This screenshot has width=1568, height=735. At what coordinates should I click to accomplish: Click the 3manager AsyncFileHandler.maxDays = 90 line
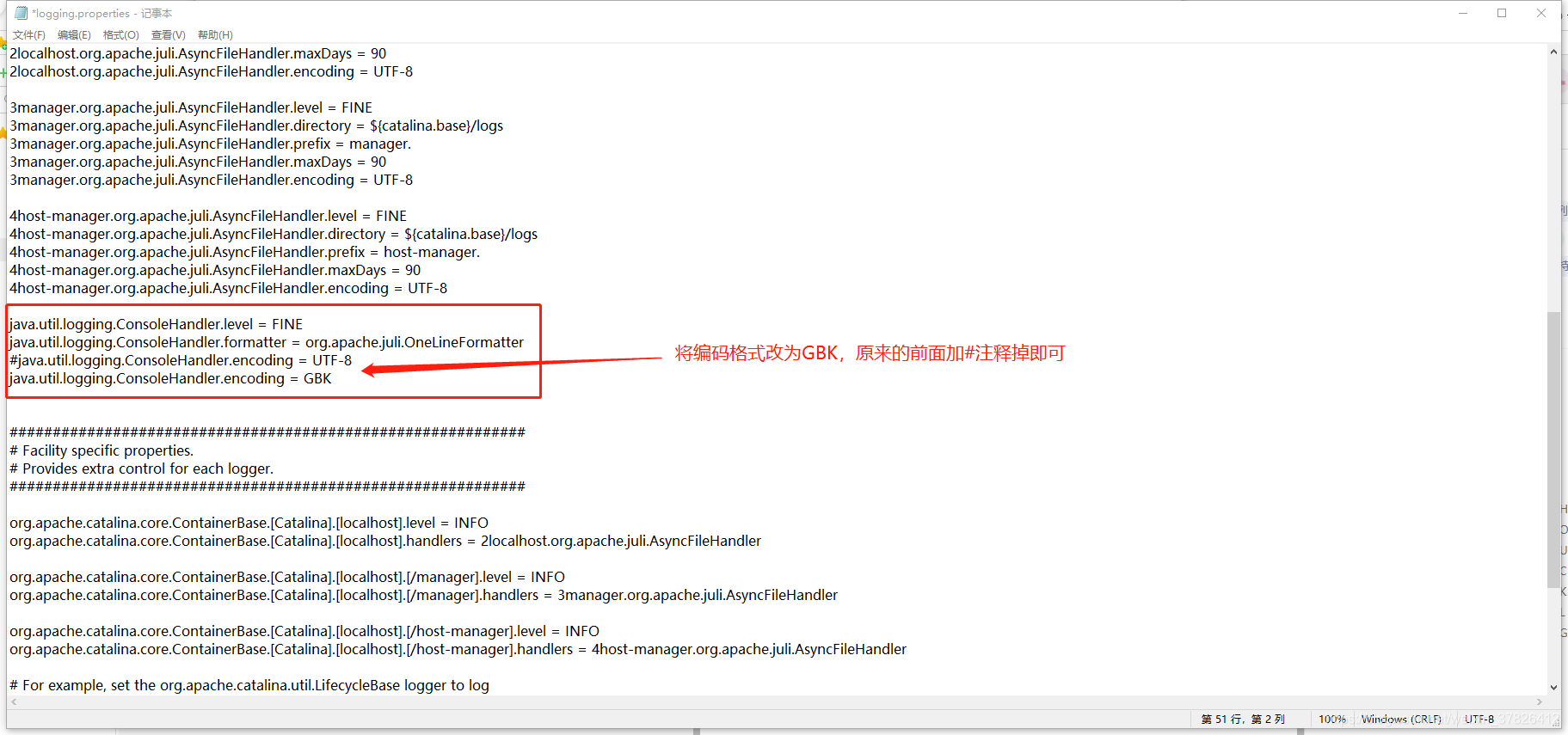click(198, 162)
